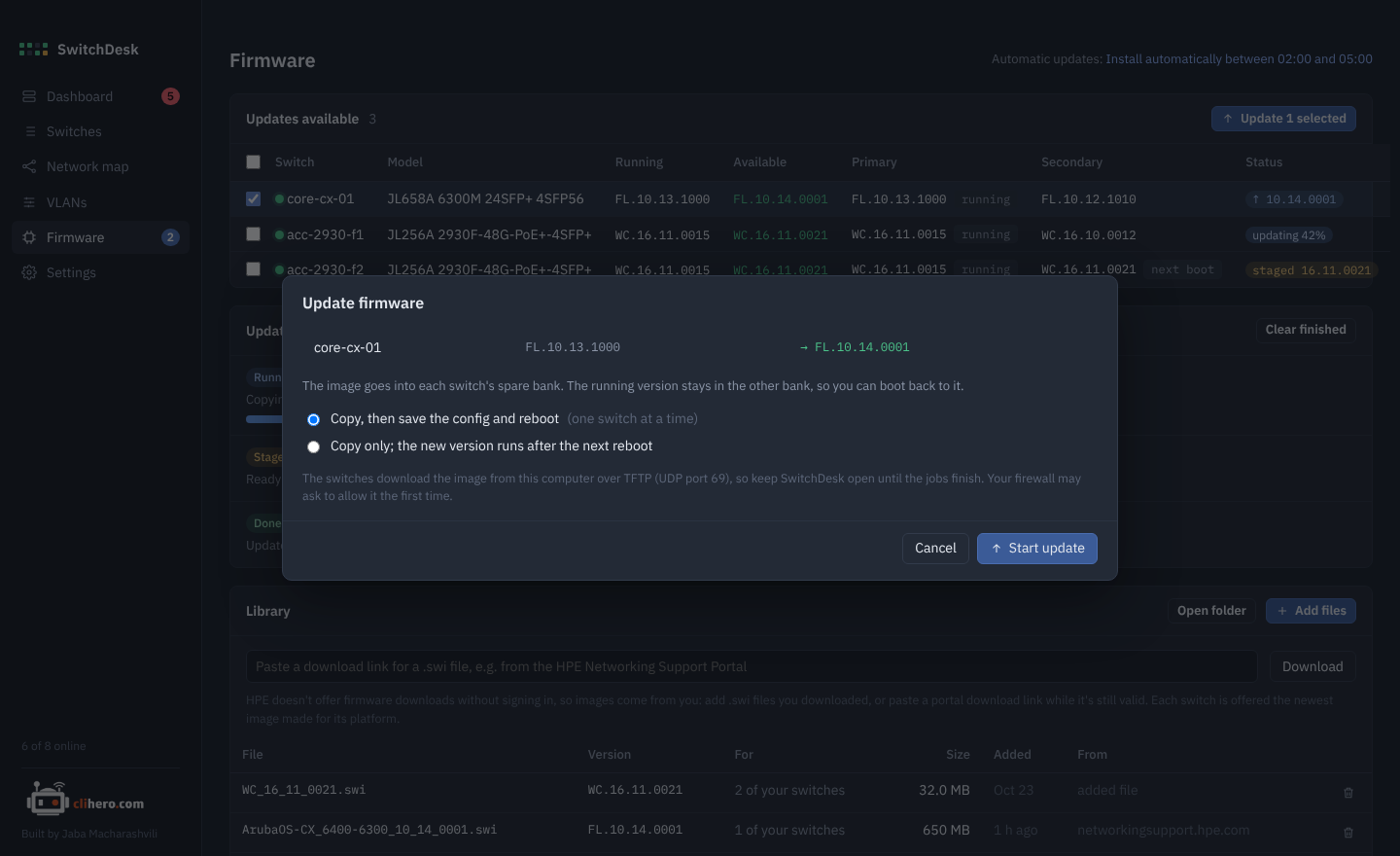The image size is (1400, 856).
Task: Focus the .swi download link field
Action: coord(752,666)
